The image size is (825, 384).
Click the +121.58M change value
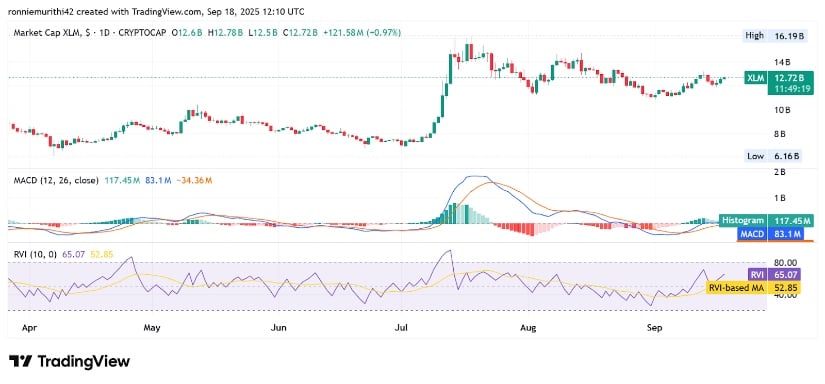pos(344,33)
